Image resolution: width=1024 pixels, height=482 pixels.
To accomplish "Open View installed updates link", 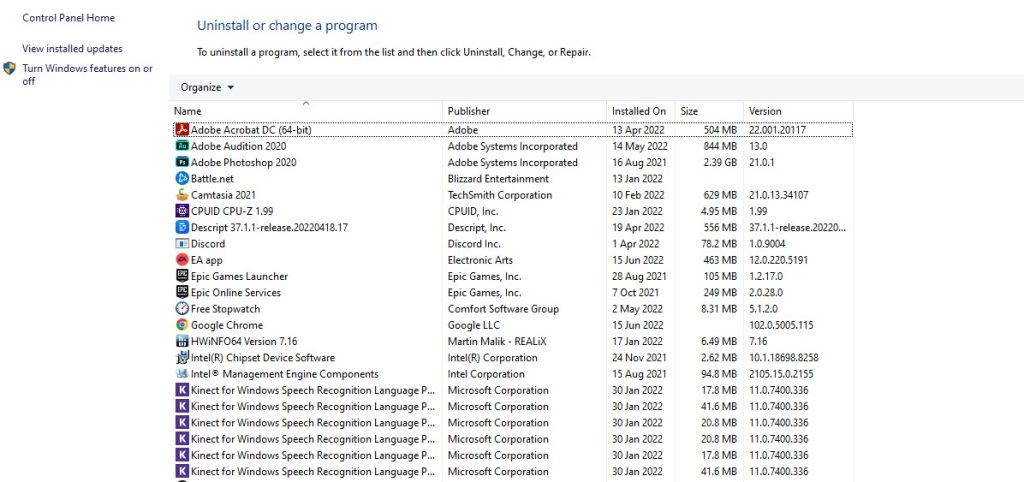I will 72,49.
